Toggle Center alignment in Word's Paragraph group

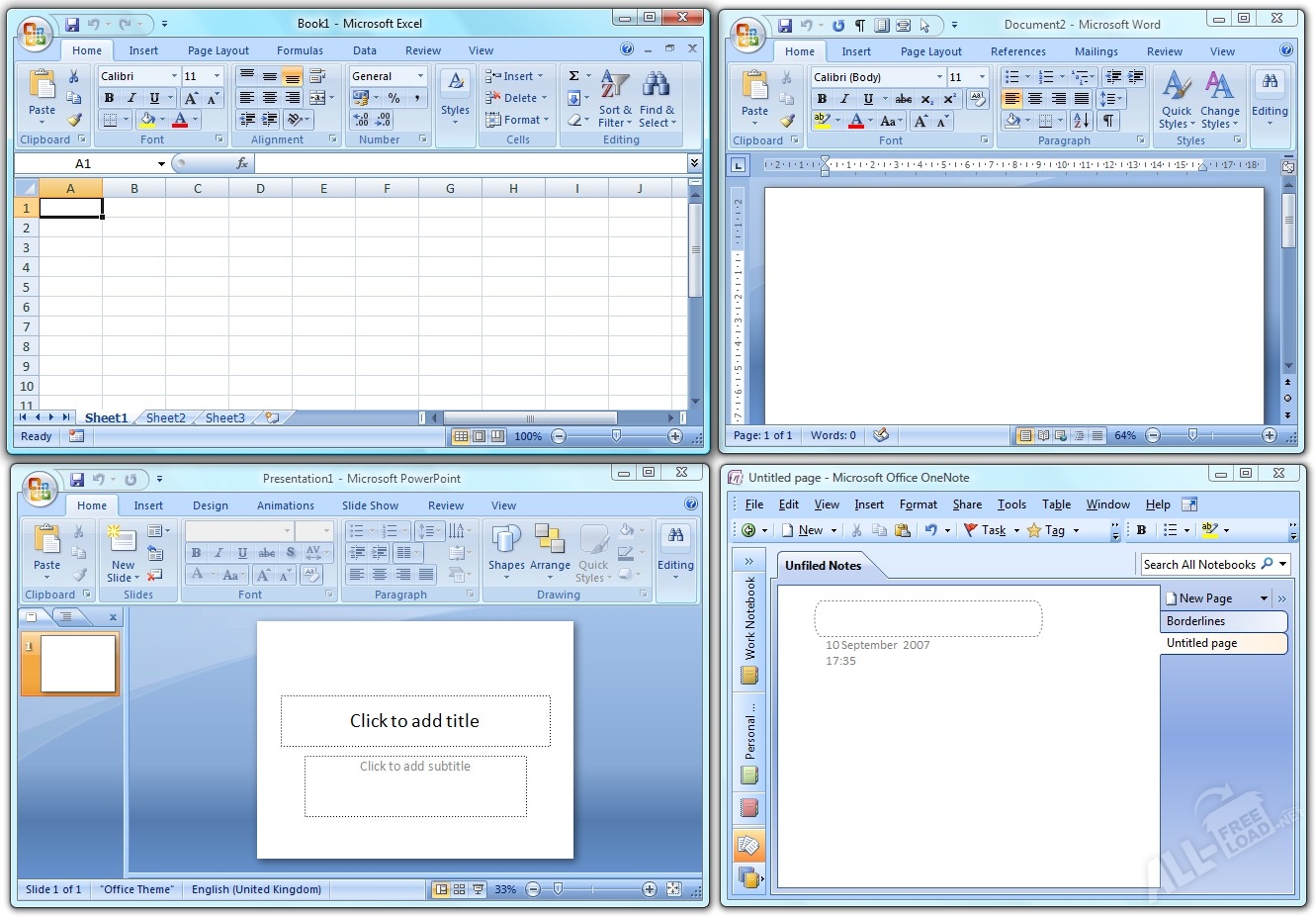pyautogui.click(x=1035, y=99)
